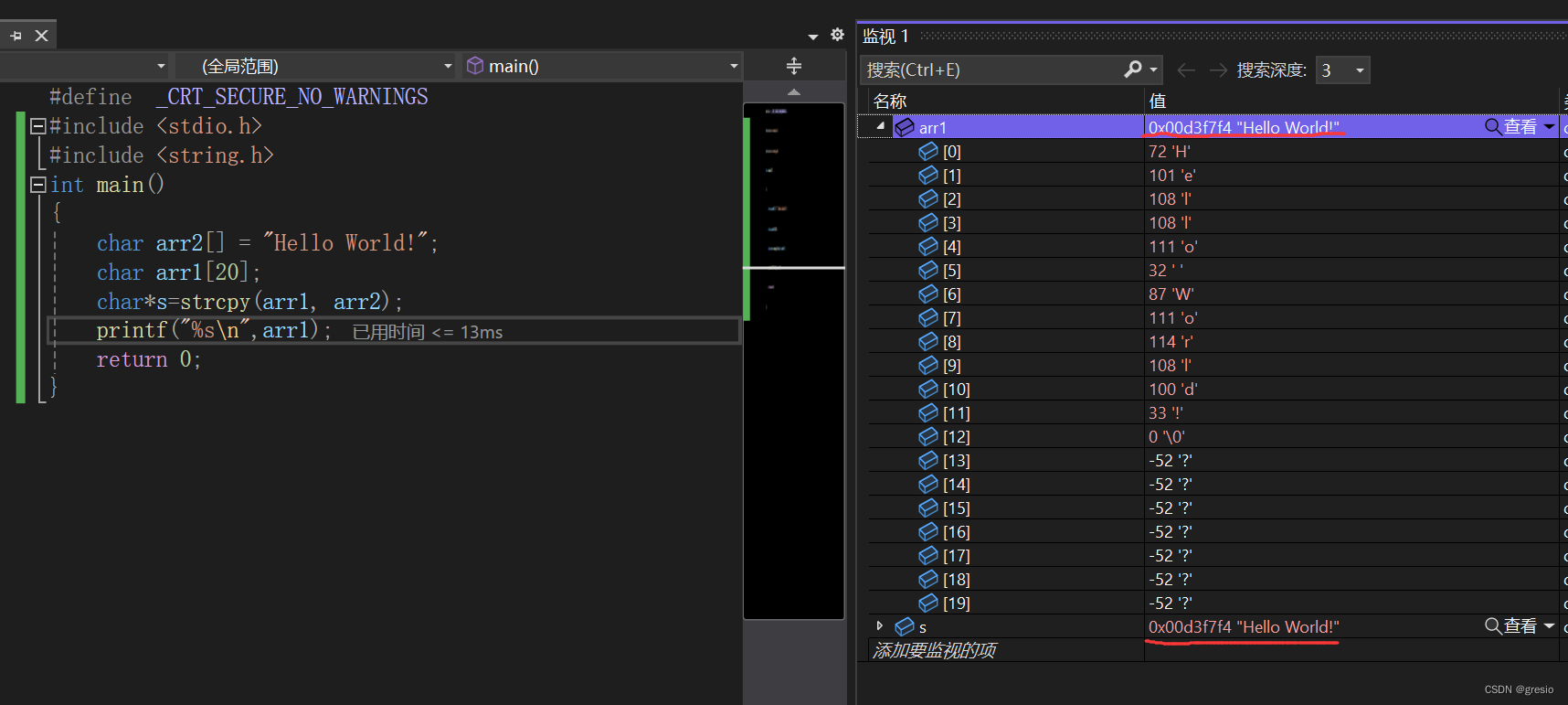Screen dimensions: 1568x705
Task: Expand the s watch entry
Action: [880, 626]
